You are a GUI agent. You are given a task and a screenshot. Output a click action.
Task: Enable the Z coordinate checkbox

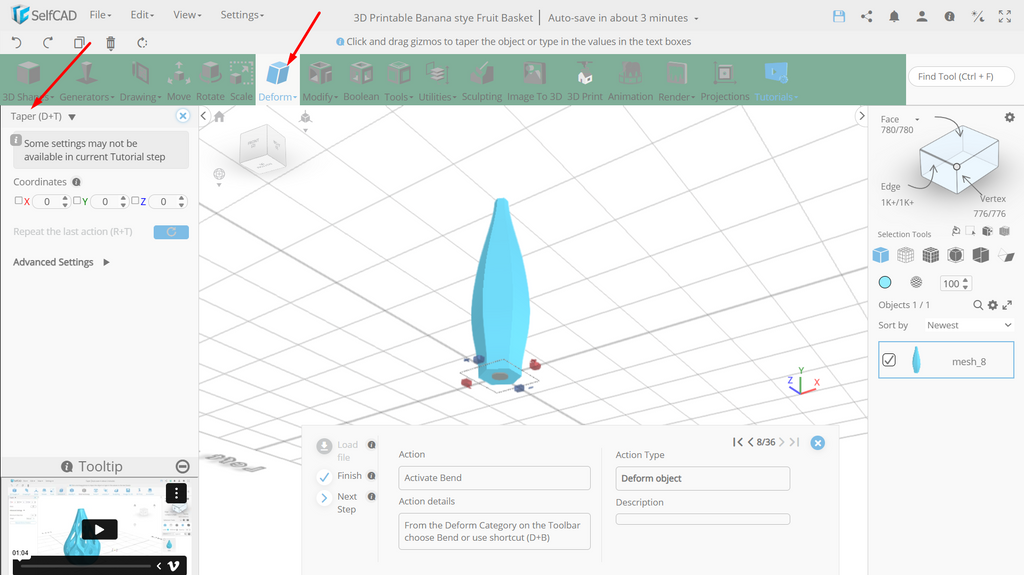tap(135, 201)
